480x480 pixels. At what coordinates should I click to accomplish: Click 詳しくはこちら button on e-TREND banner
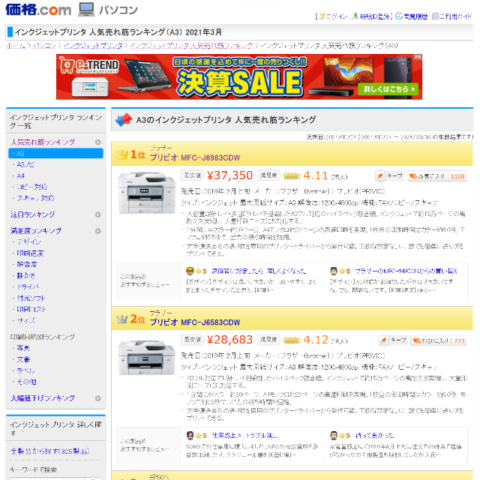point(388,89)
